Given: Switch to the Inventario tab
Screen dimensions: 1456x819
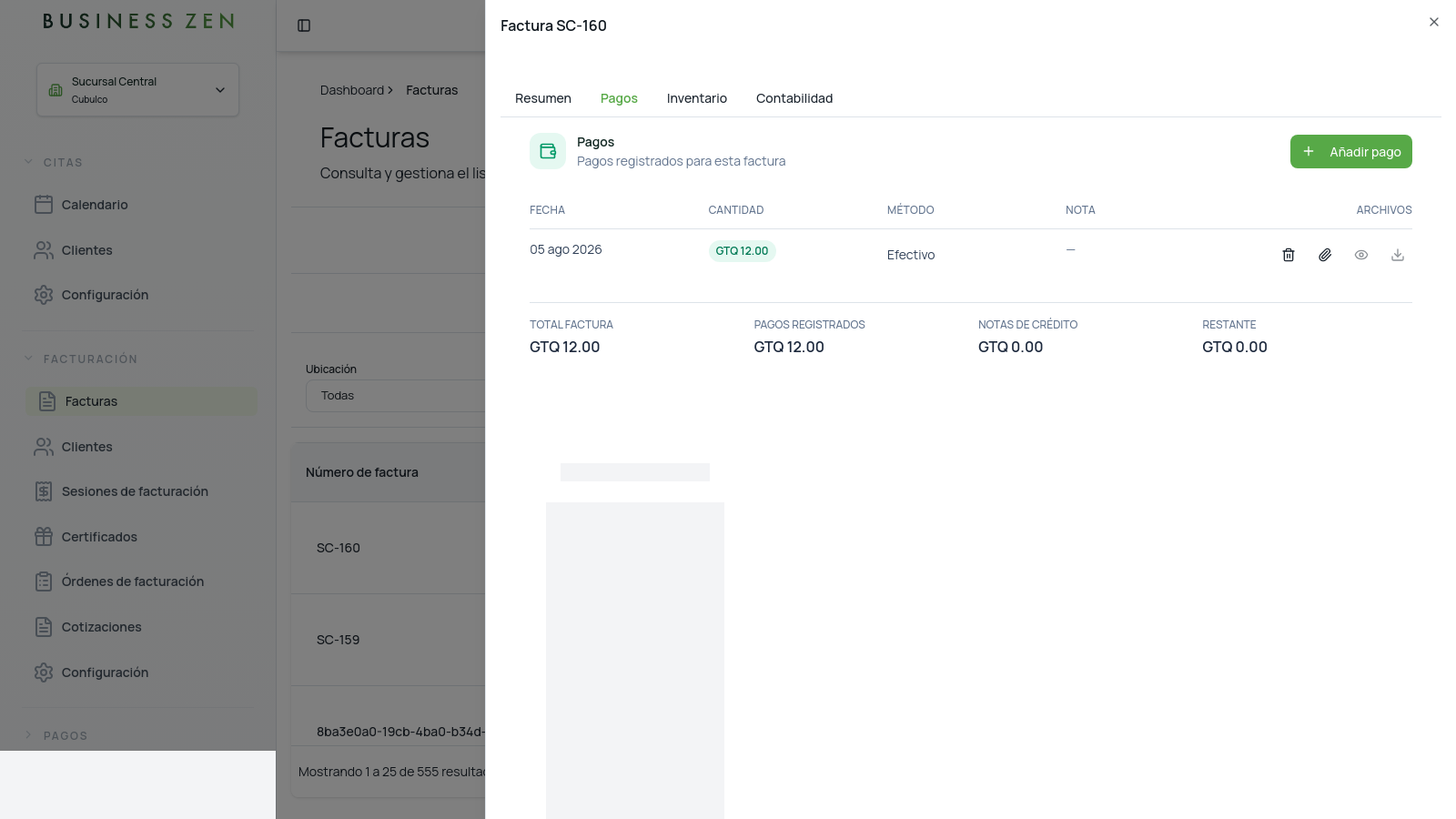Looking at the screenshot, I should tap(697, 98).
